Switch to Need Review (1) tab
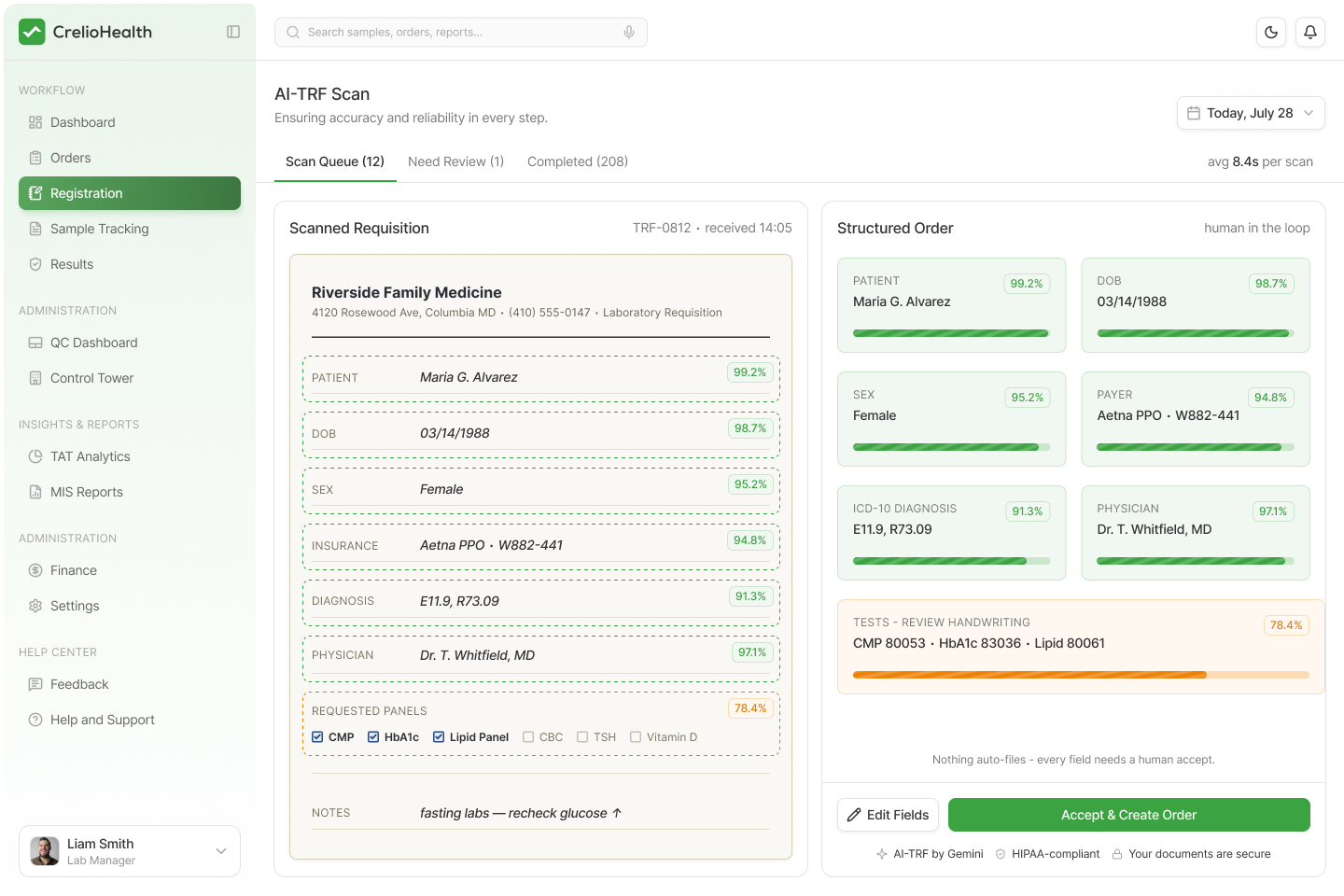 pyautogui.click(x=455, y=161)
